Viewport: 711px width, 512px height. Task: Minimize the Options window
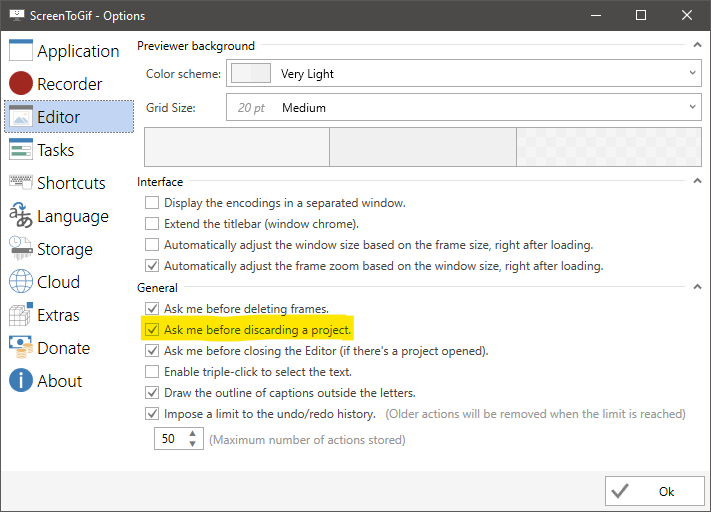(x=596, y=15)
